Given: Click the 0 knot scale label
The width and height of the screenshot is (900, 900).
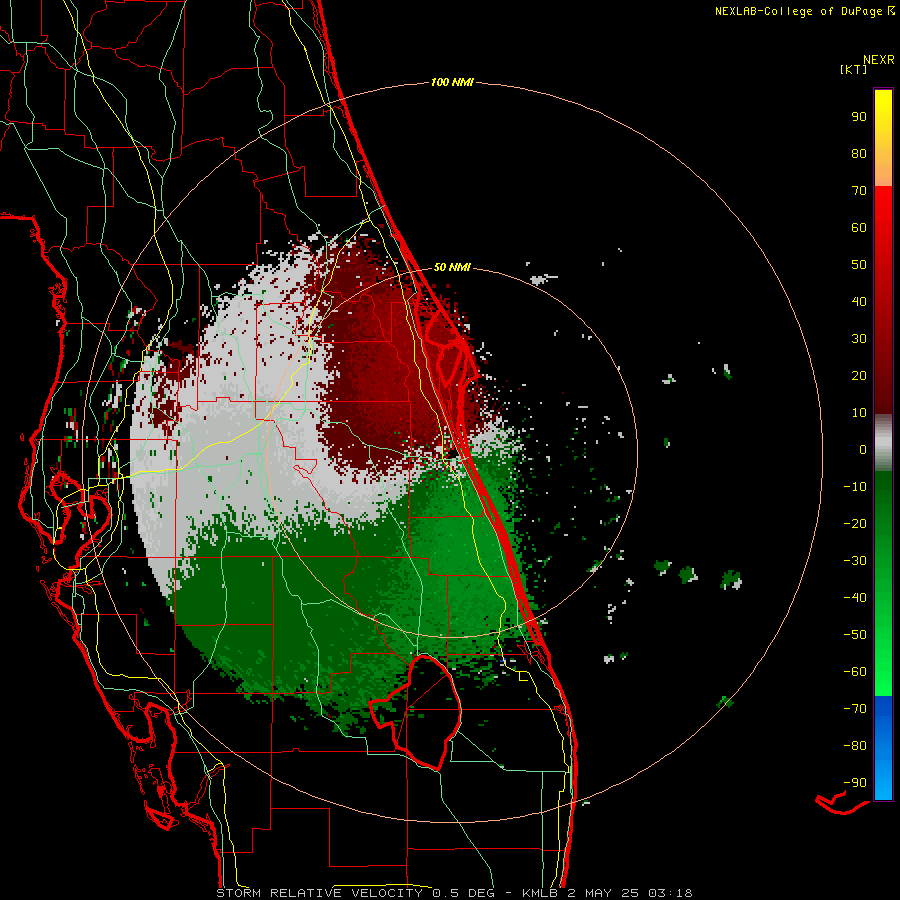Looking at the screenshot, I should point(863,449).
